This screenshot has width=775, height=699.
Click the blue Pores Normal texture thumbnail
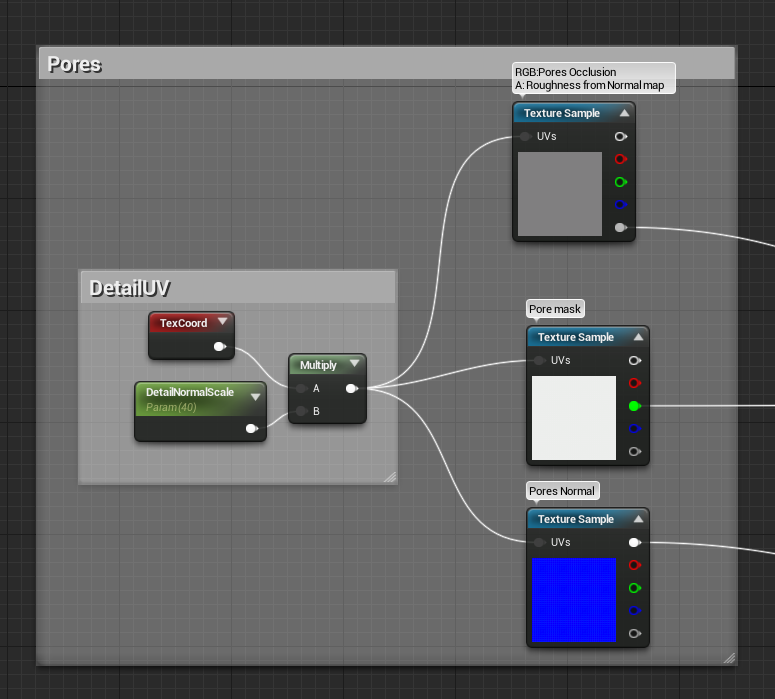pyautogui.click(x=574, y=600)
